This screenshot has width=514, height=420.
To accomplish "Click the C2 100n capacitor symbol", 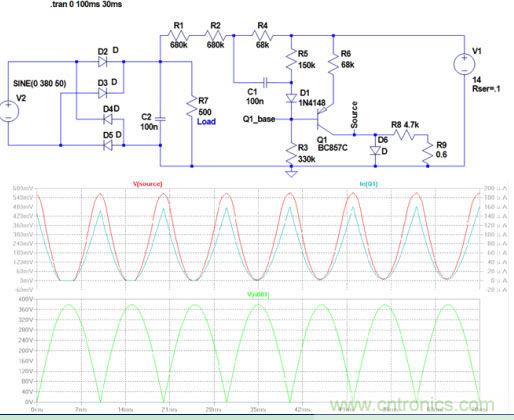I will point(160,118).
